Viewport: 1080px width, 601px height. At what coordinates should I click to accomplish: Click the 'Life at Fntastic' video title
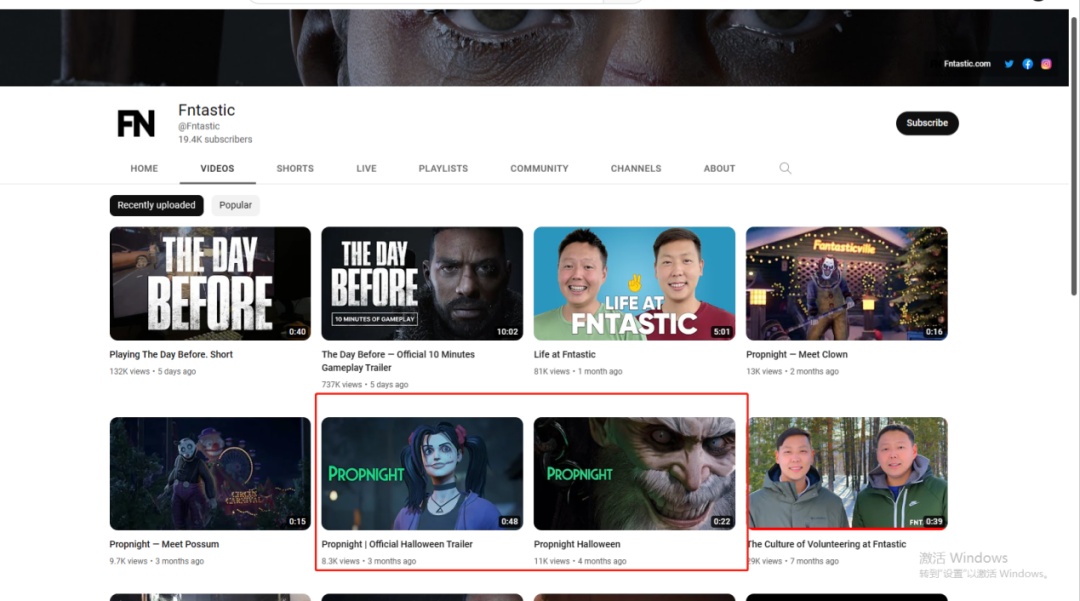(x=564, y=355)
